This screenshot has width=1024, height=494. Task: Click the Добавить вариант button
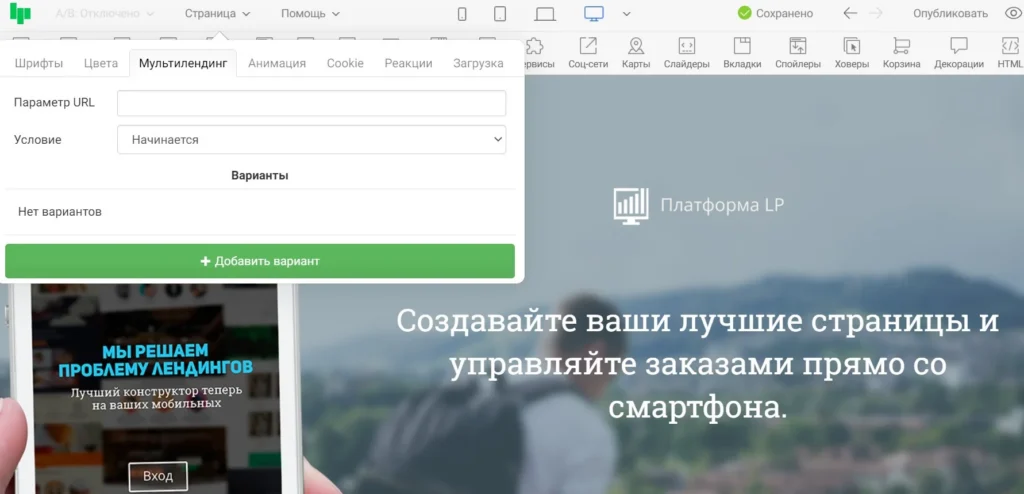pyautogui.click(x=260, y=261)
